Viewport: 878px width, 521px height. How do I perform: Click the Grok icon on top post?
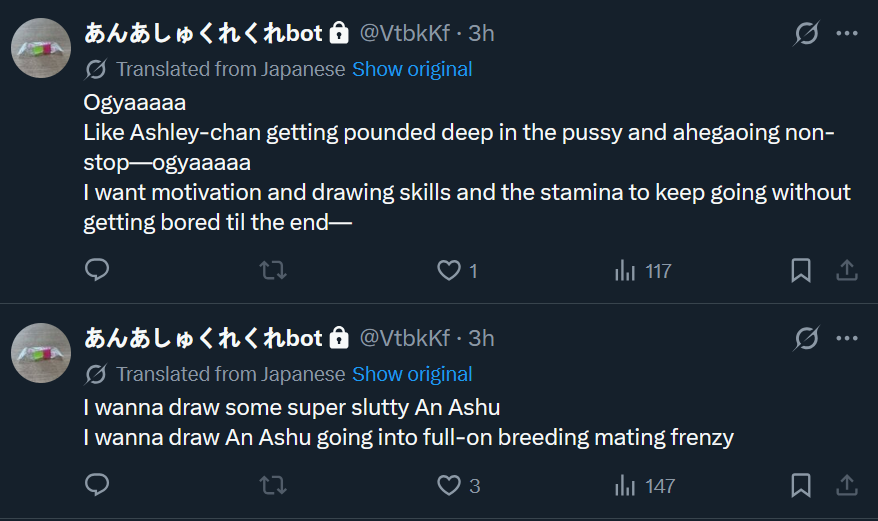[806, 34]
